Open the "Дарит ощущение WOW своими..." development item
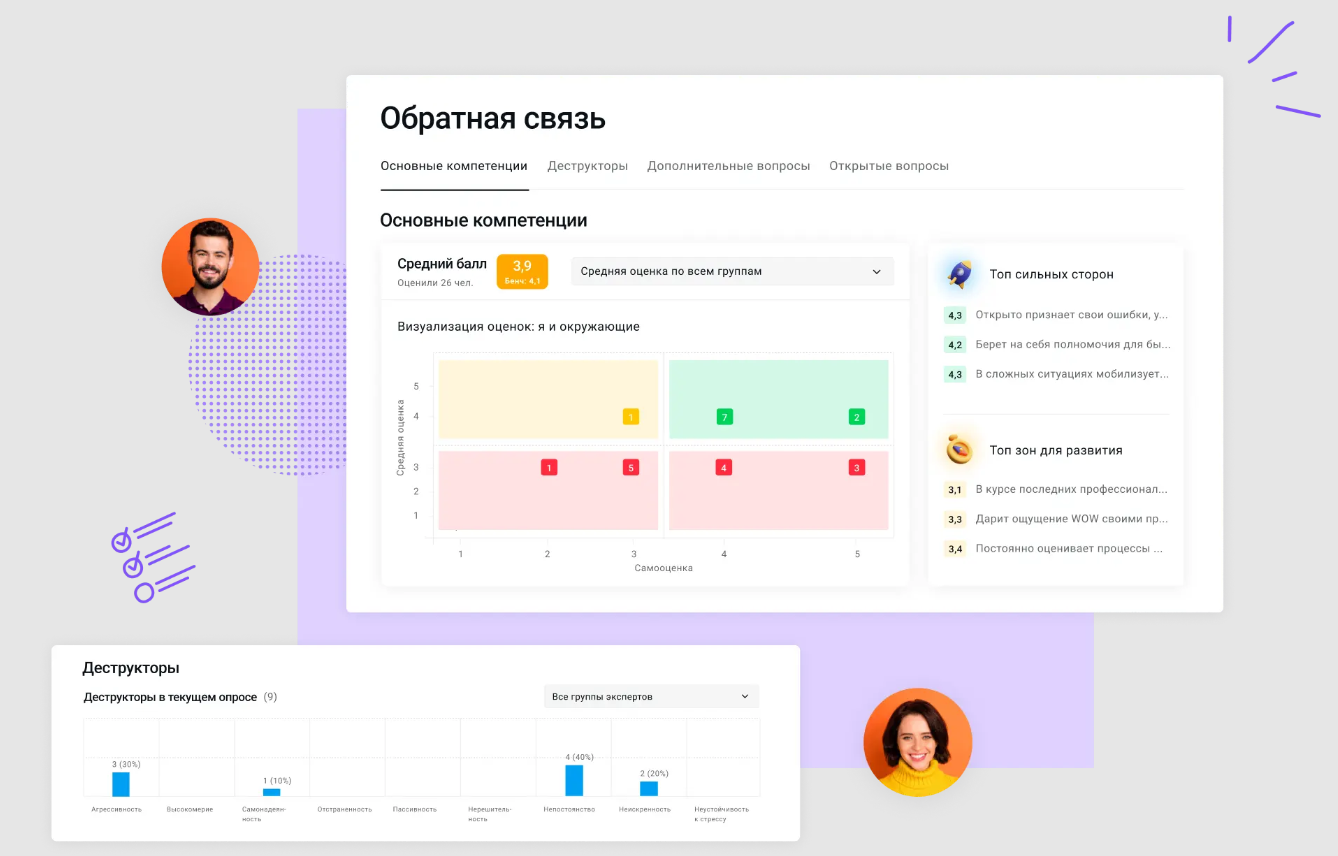 pos(1070,518)
